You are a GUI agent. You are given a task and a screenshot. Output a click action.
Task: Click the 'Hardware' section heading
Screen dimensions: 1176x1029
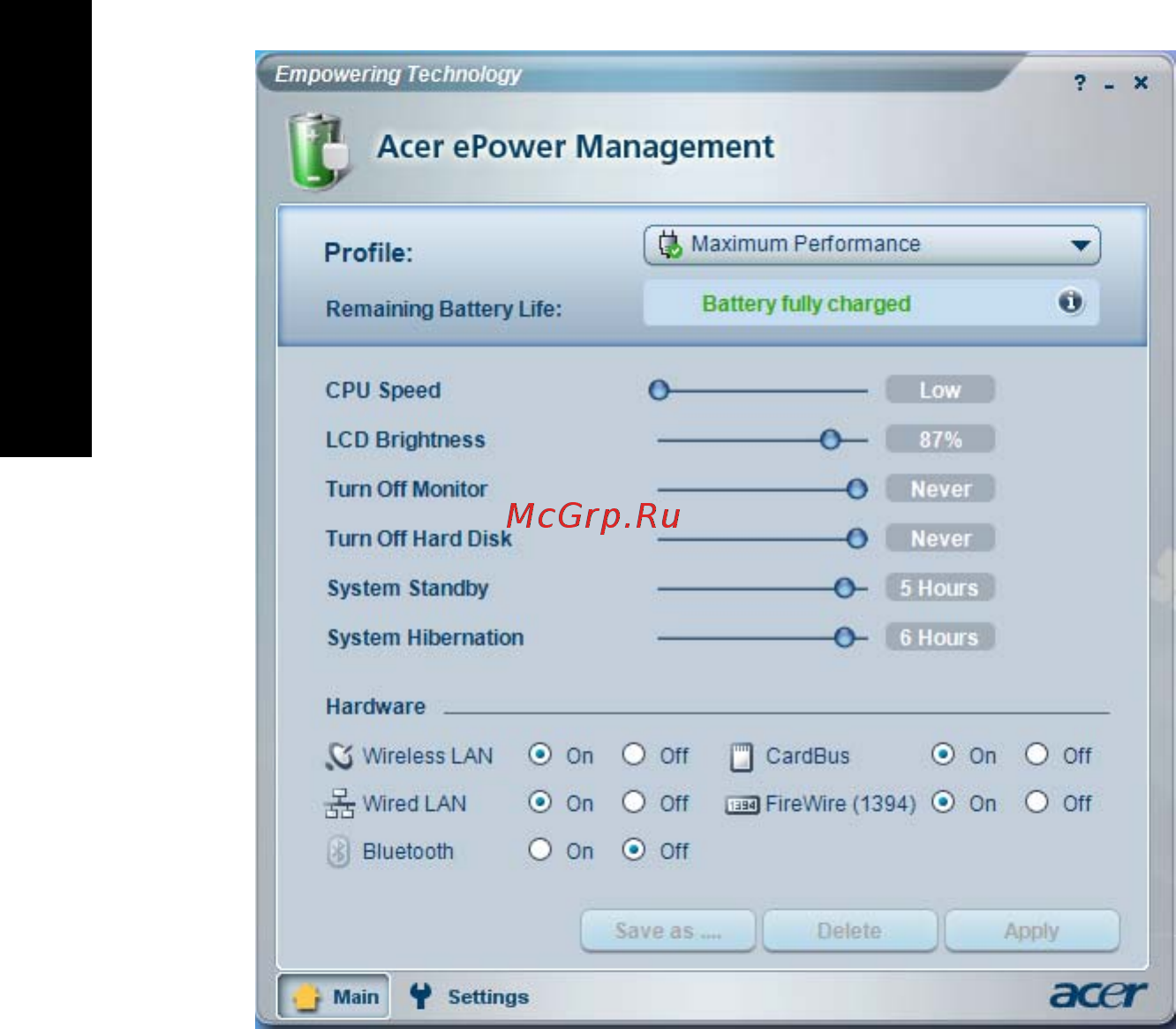(375, 706)
